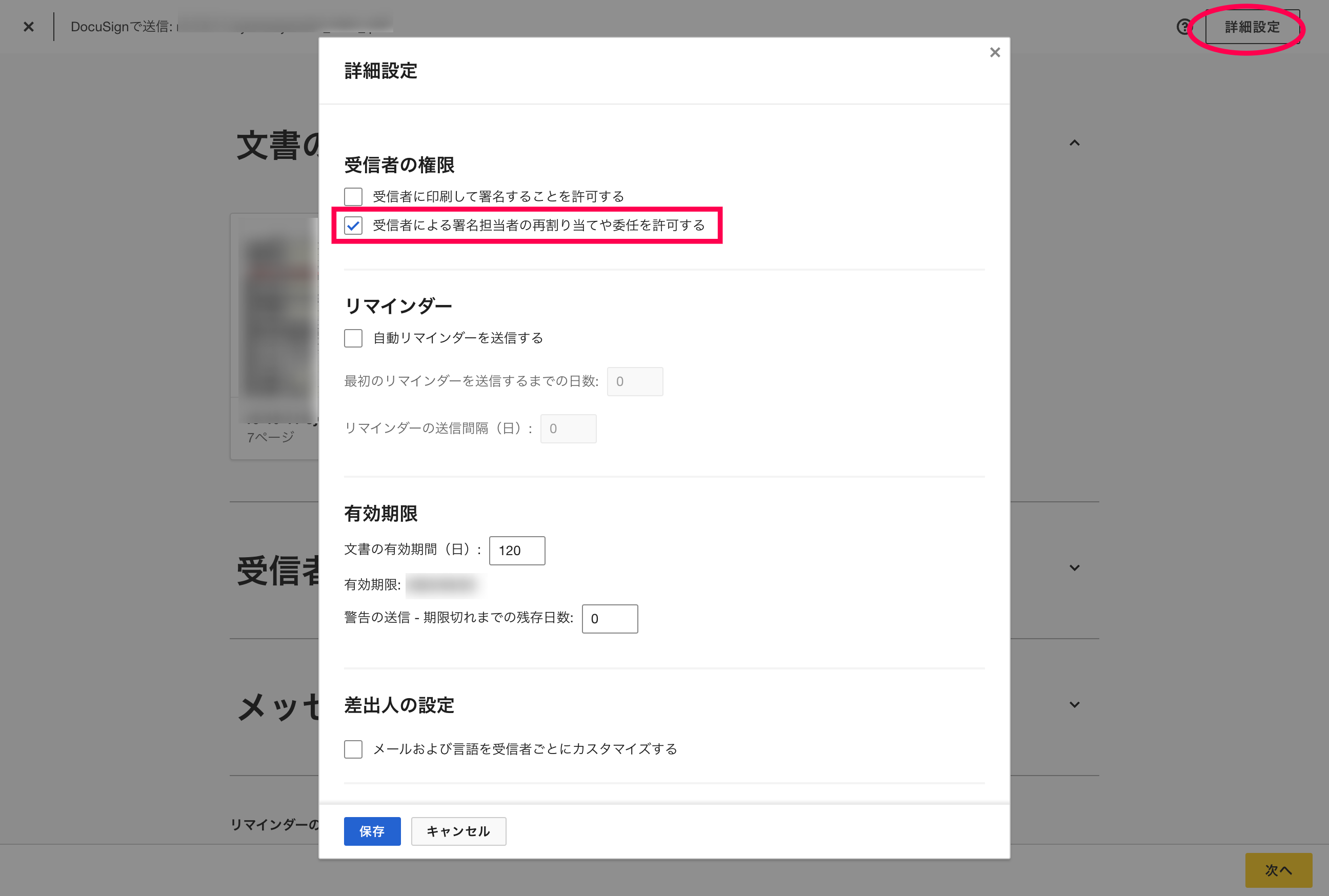Expand the 受信者 section chevron
This screenshot has width=1329, height=896.
click(1075, 567)
